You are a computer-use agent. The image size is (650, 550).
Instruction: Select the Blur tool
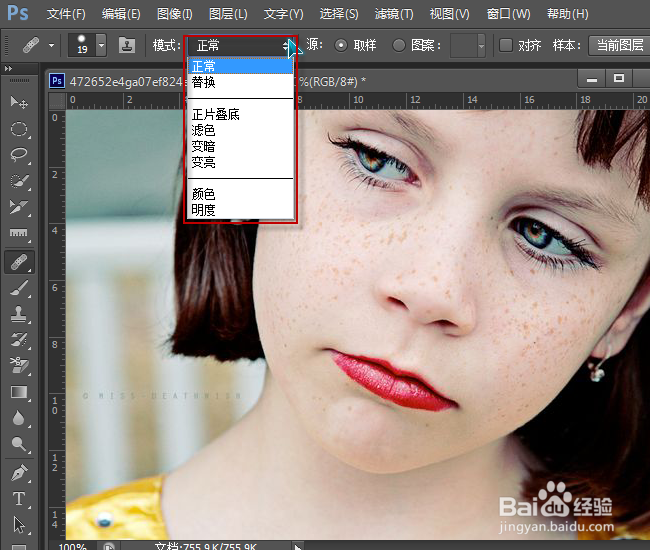[19, 418]
